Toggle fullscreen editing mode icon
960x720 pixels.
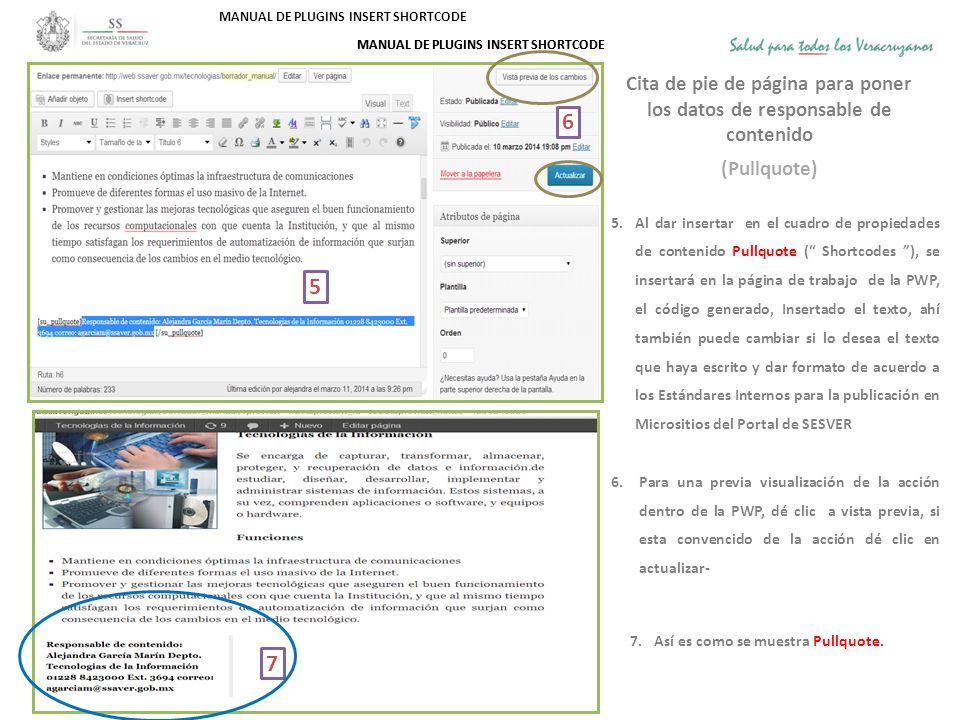coord(381,123)
